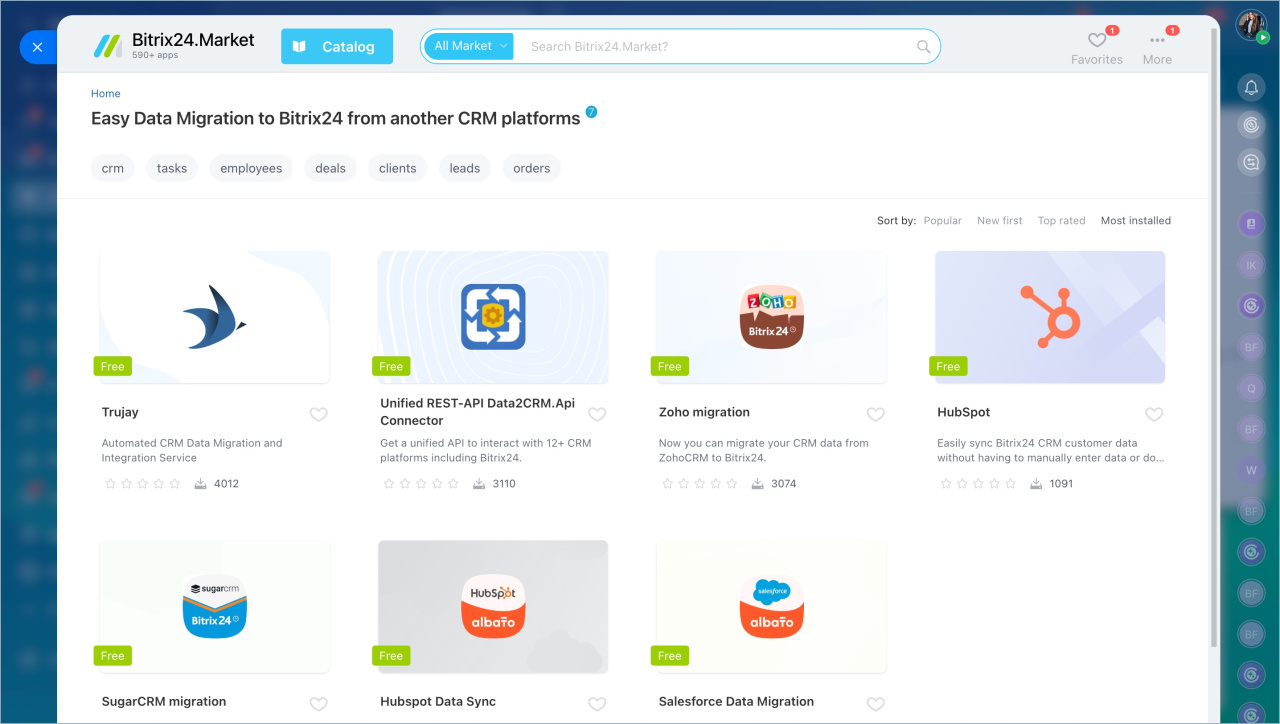Open the Trujay app title

120,412
